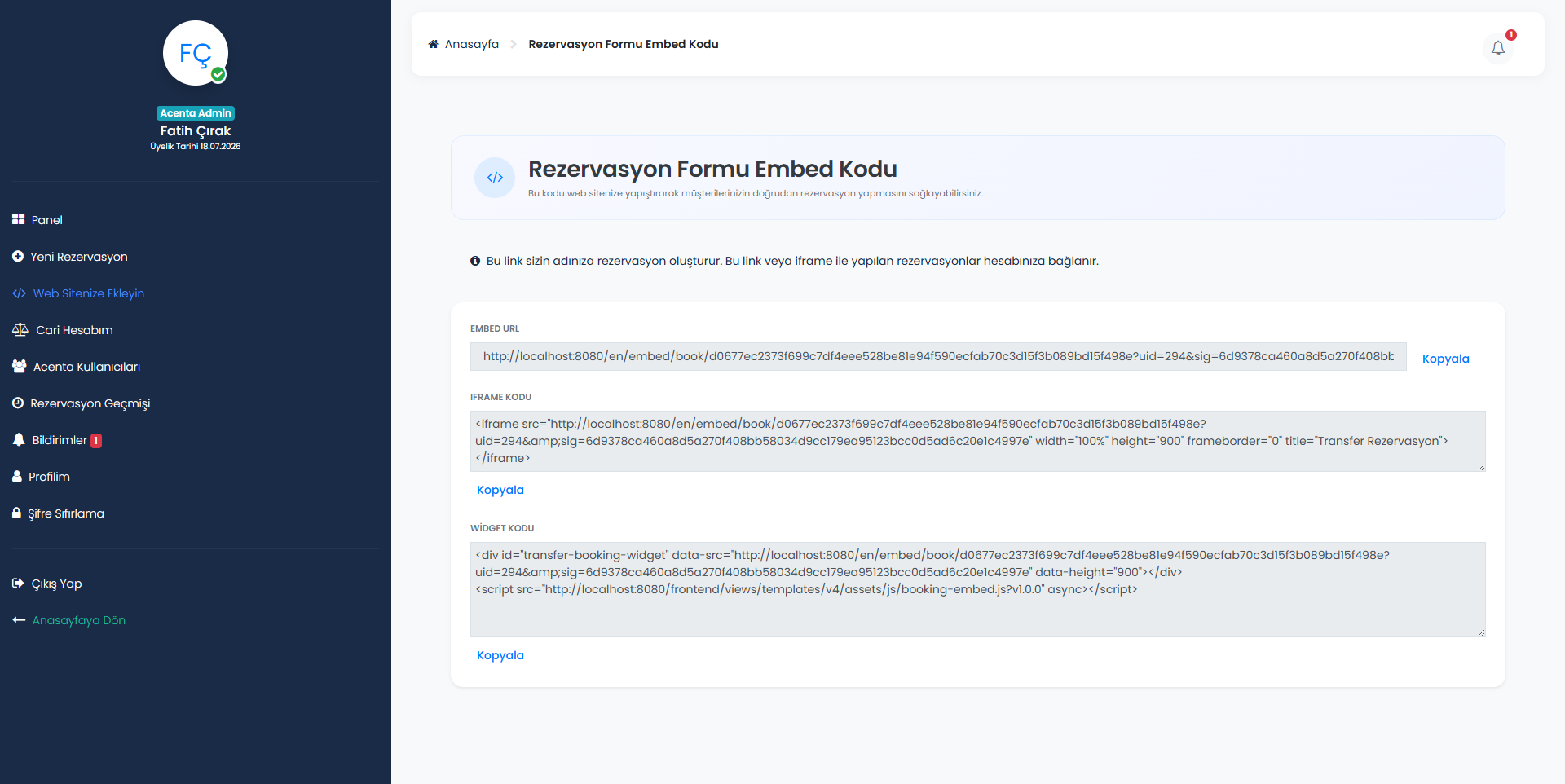Click the Bildirimler red count badge
The width and height of the screenshot is (1565, 784).
pos(96,441)
